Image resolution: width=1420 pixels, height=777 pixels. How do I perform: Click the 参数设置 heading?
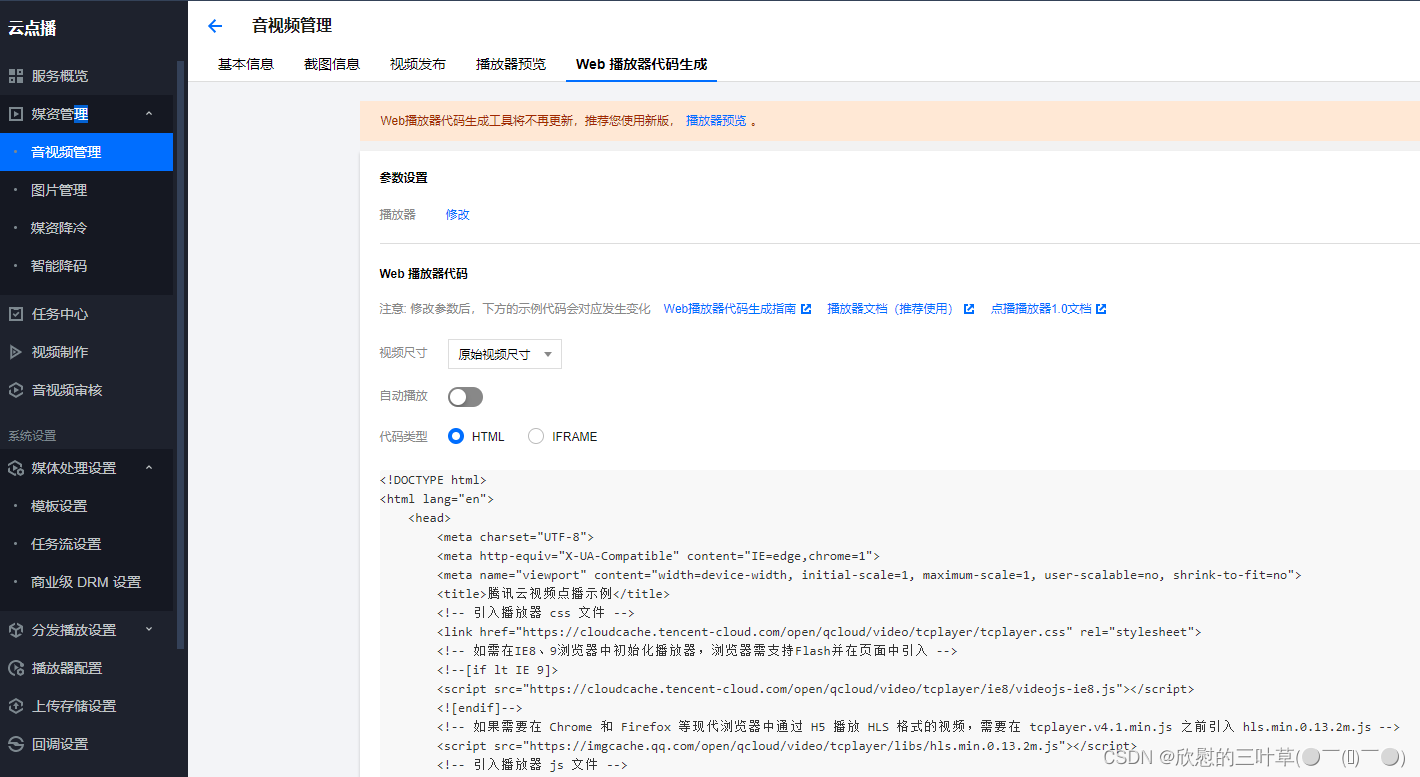pos(403,178)
